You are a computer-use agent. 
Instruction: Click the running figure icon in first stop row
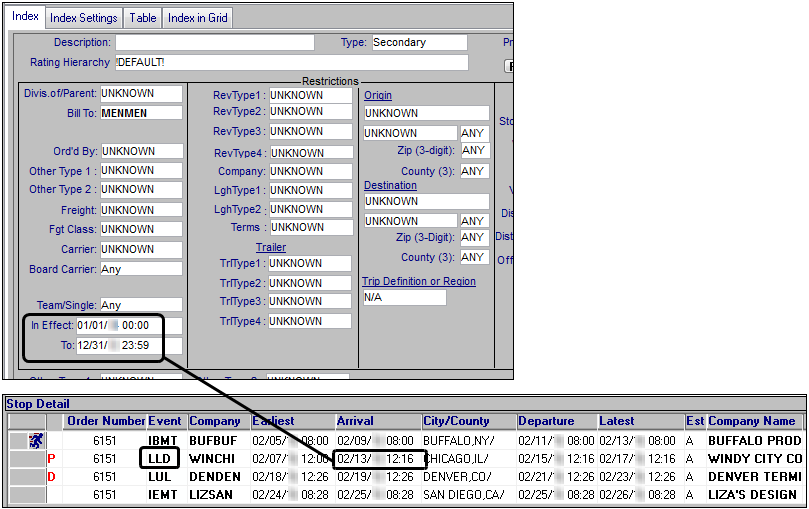click(x=36, y=441)
